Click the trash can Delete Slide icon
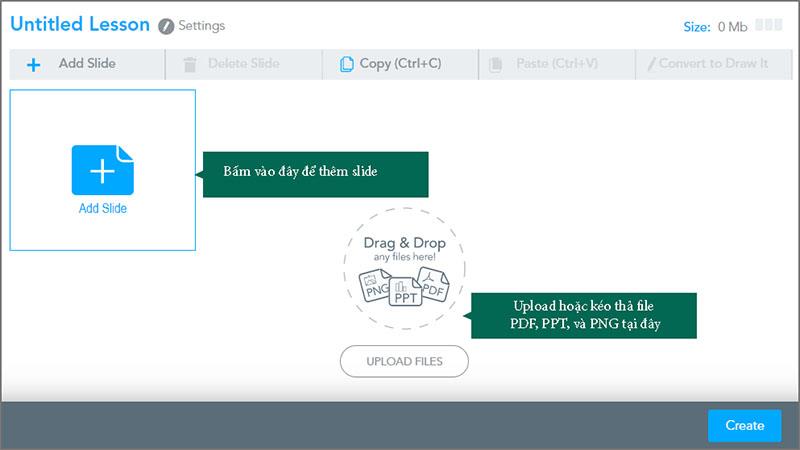The width and height of the screenshot is (800, 450). point(190,65)
